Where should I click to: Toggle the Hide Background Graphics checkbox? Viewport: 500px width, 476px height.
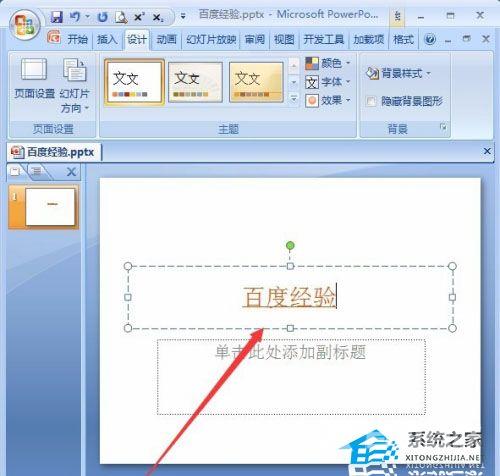click(x=370, y=101)
